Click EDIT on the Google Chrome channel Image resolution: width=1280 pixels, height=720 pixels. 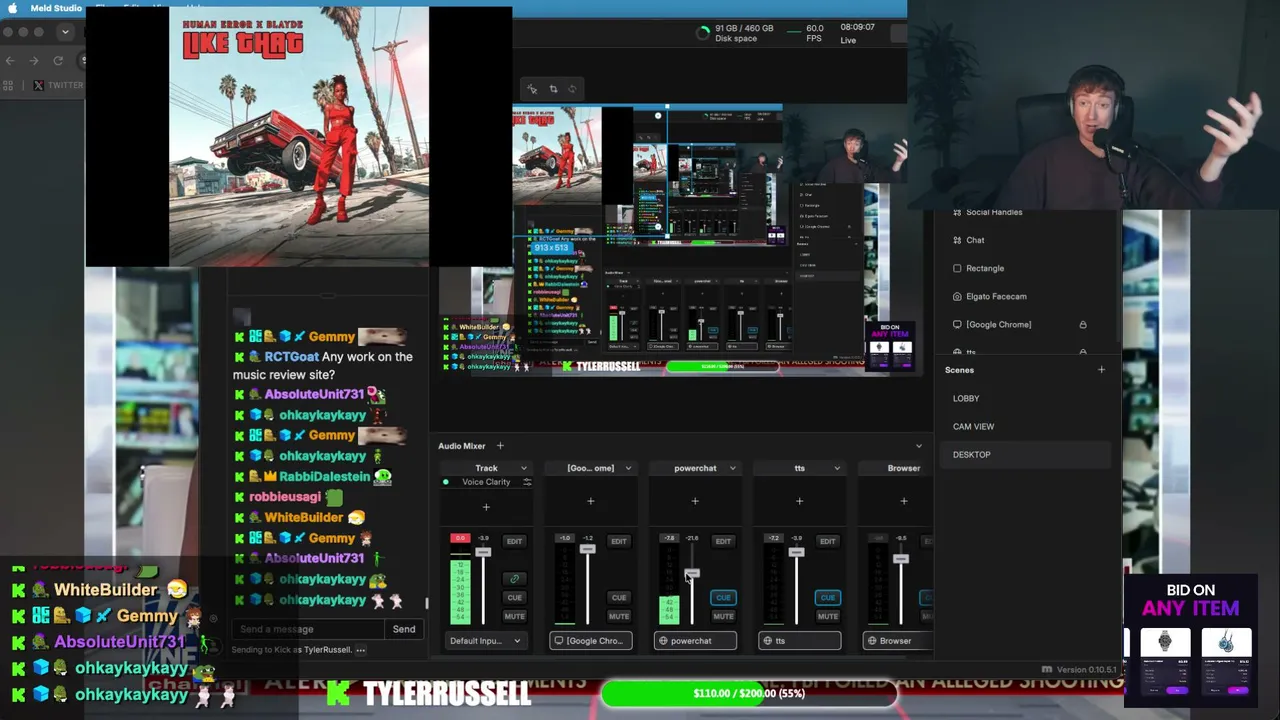click(619, 541)
